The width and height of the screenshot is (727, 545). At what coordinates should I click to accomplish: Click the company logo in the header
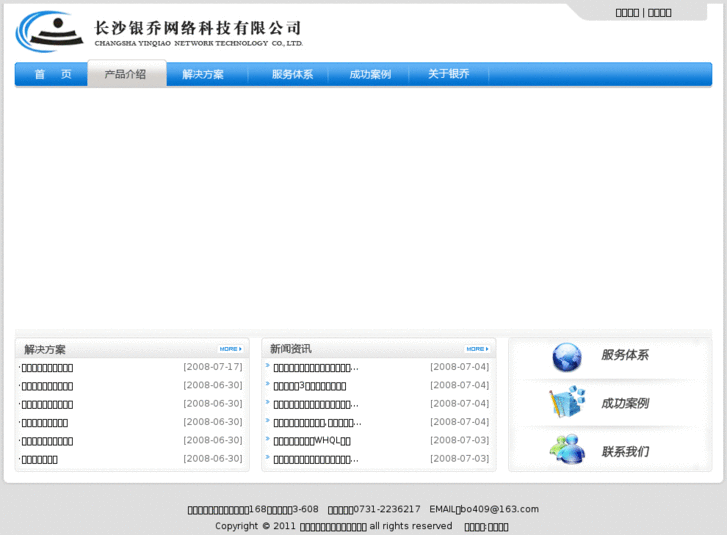[x=159, y=32]
